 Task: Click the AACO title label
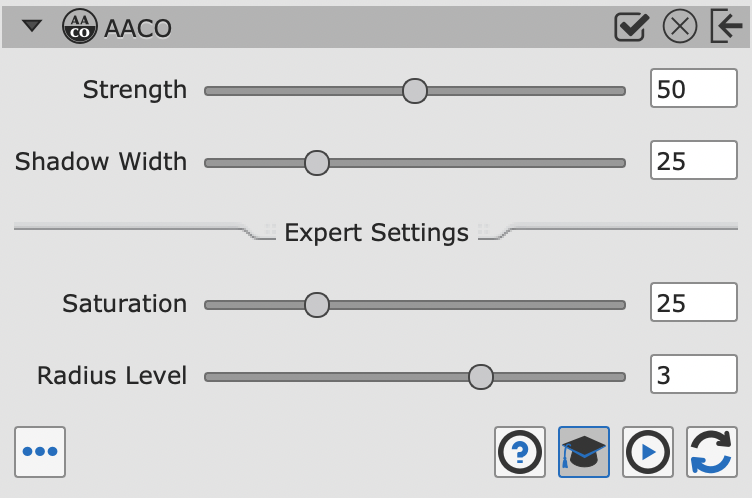[138, 28]
